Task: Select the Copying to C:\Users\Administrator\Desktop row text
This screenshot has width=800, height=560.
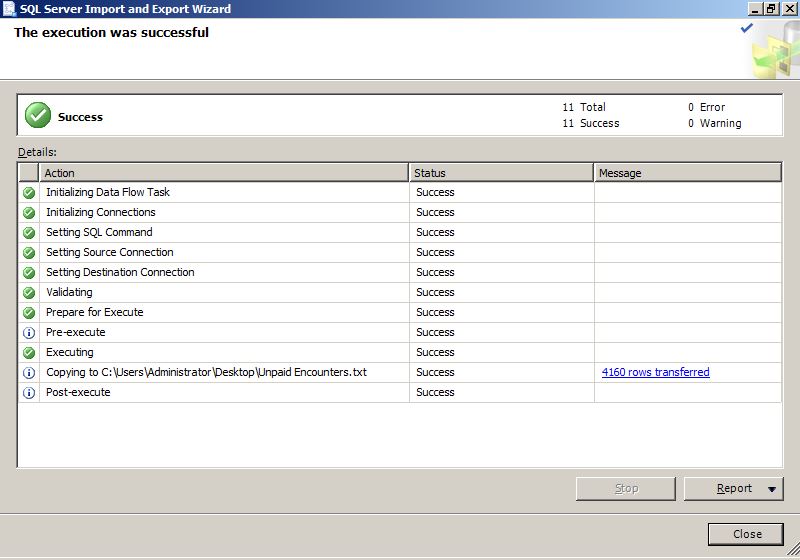Action: [206, 372]
